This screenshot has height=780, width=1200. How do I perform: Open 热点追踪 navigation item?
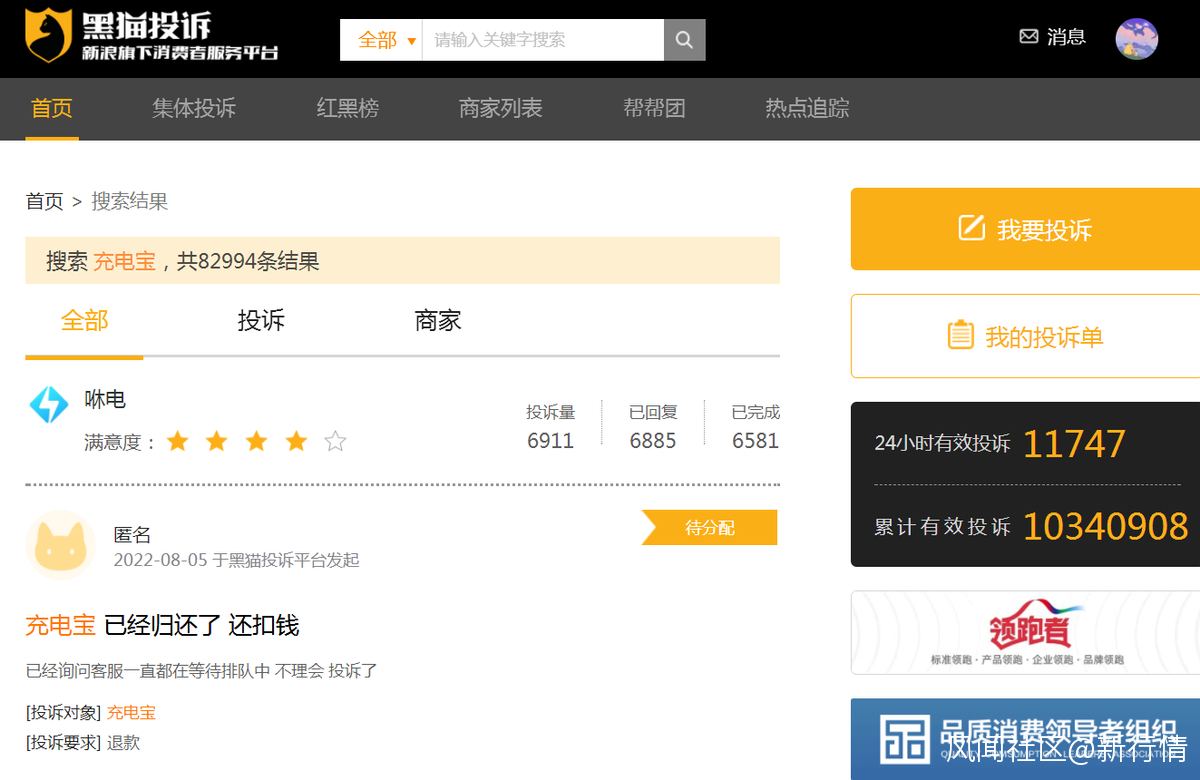[807, 108]
